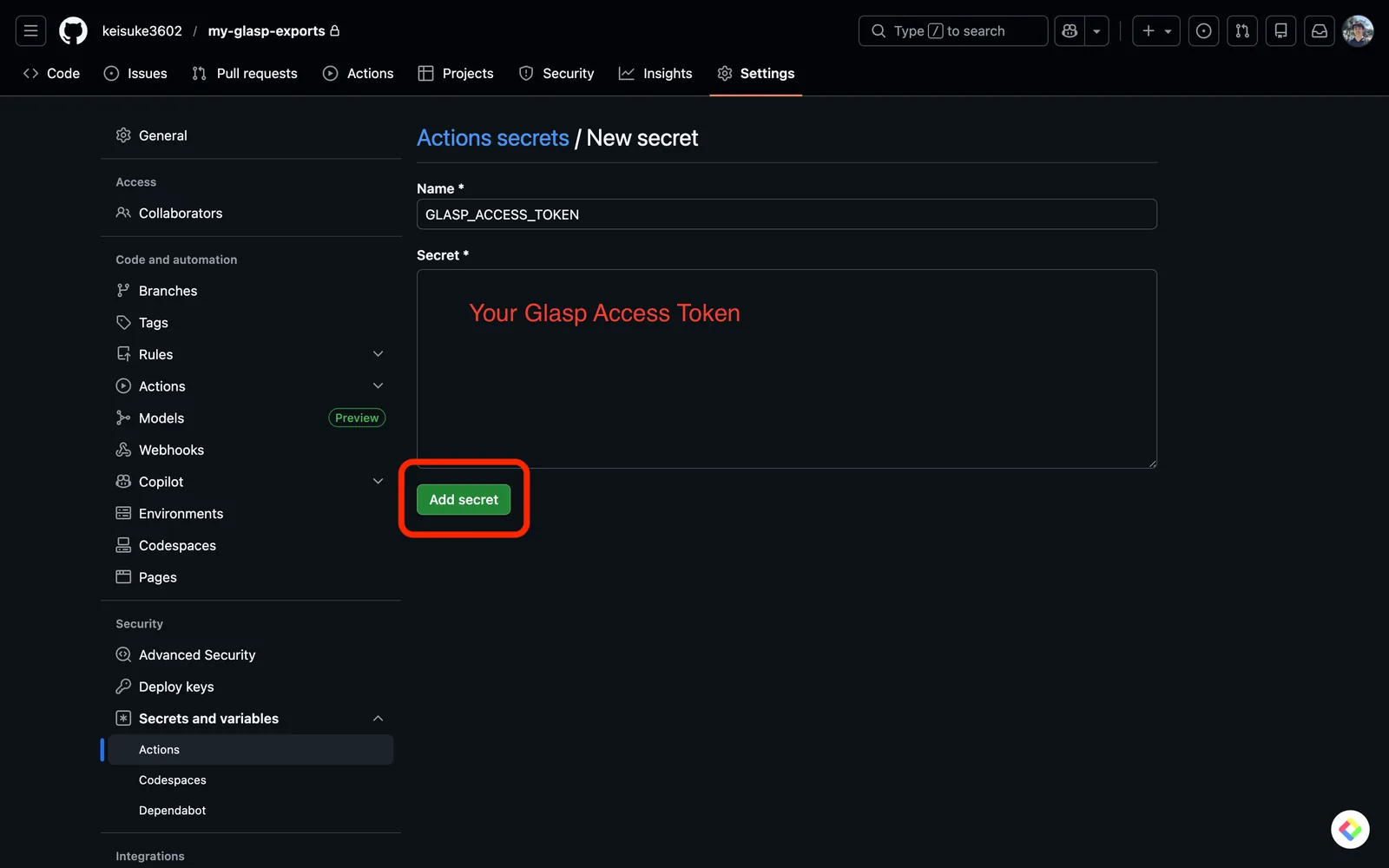Image resolution: width=1389 pixels, height=868 pixels.
Task: Click the branch icon beside Branches
Action: [x=123, y=291]
